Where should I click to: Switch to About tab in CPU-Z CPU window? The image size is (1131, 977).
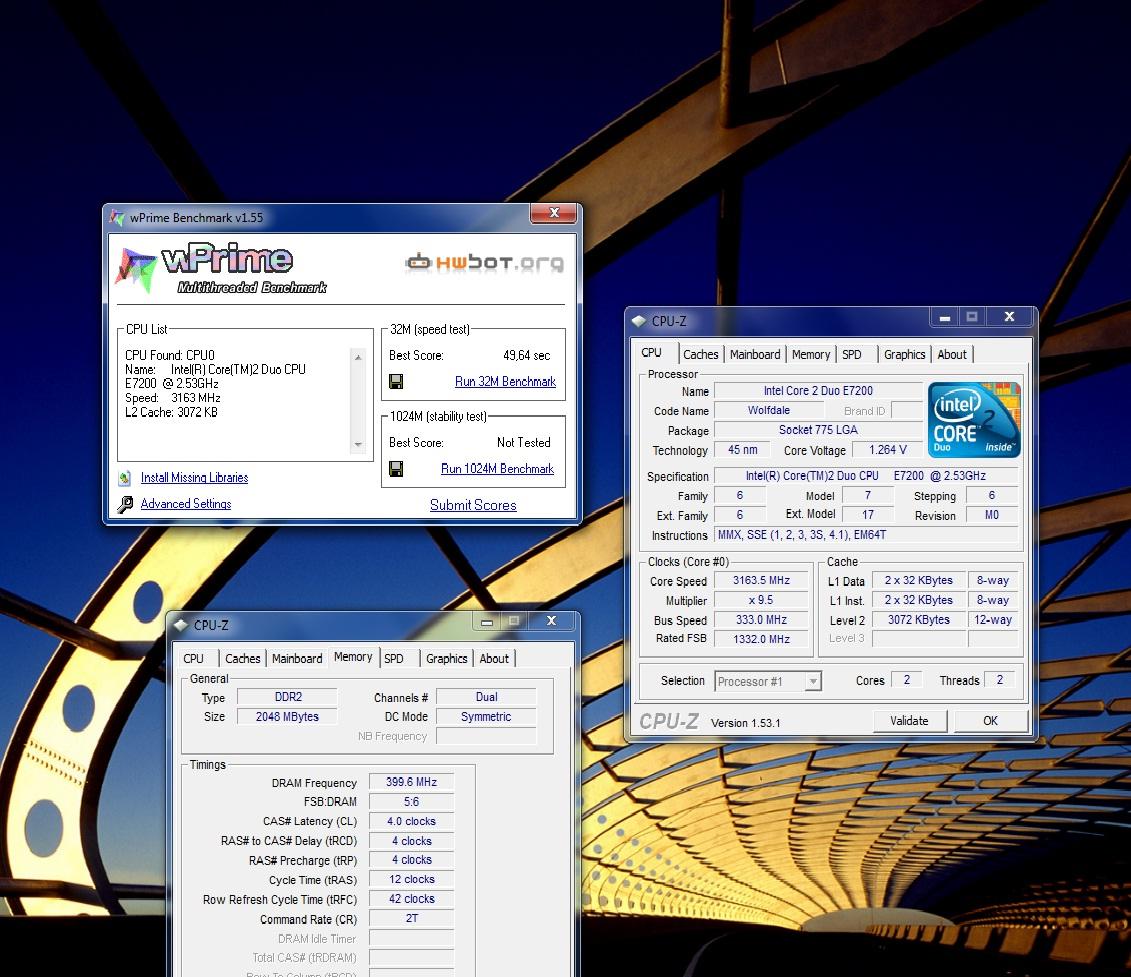(x=952, y=354)
